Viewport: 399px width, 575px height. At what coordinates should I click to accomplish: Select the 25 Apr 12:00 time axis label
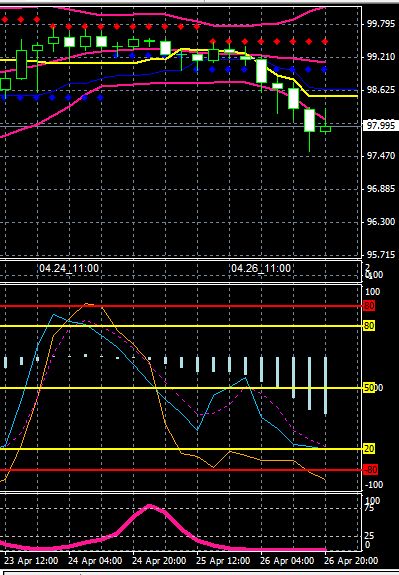click(x=223, y=561)
